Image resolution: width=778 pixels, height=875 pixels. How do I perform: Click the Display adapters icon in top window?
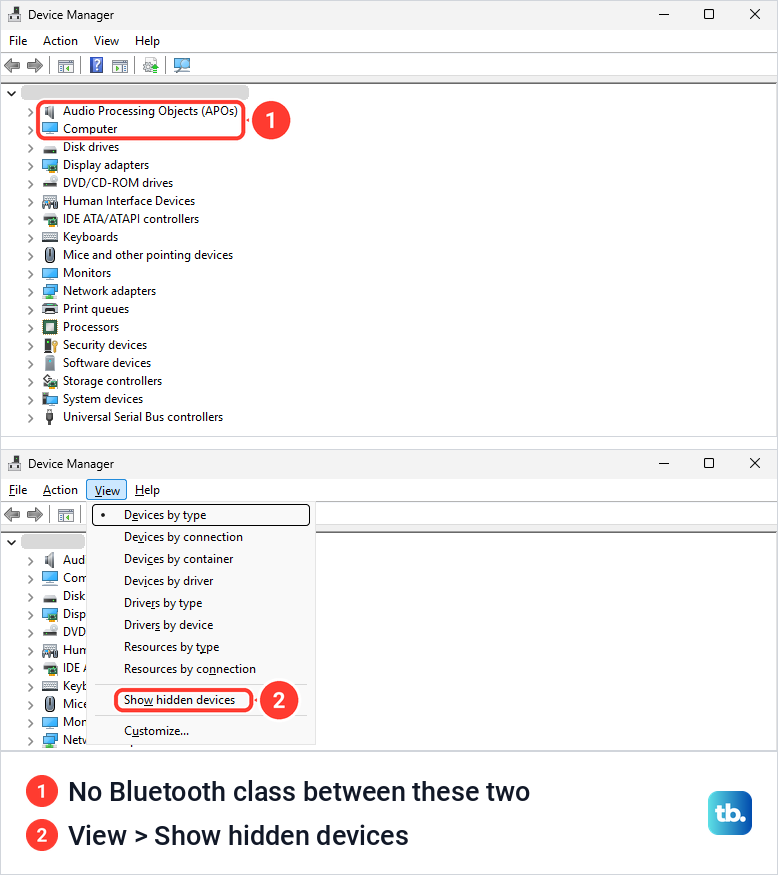pyautogui.click(x=50, y=166)
